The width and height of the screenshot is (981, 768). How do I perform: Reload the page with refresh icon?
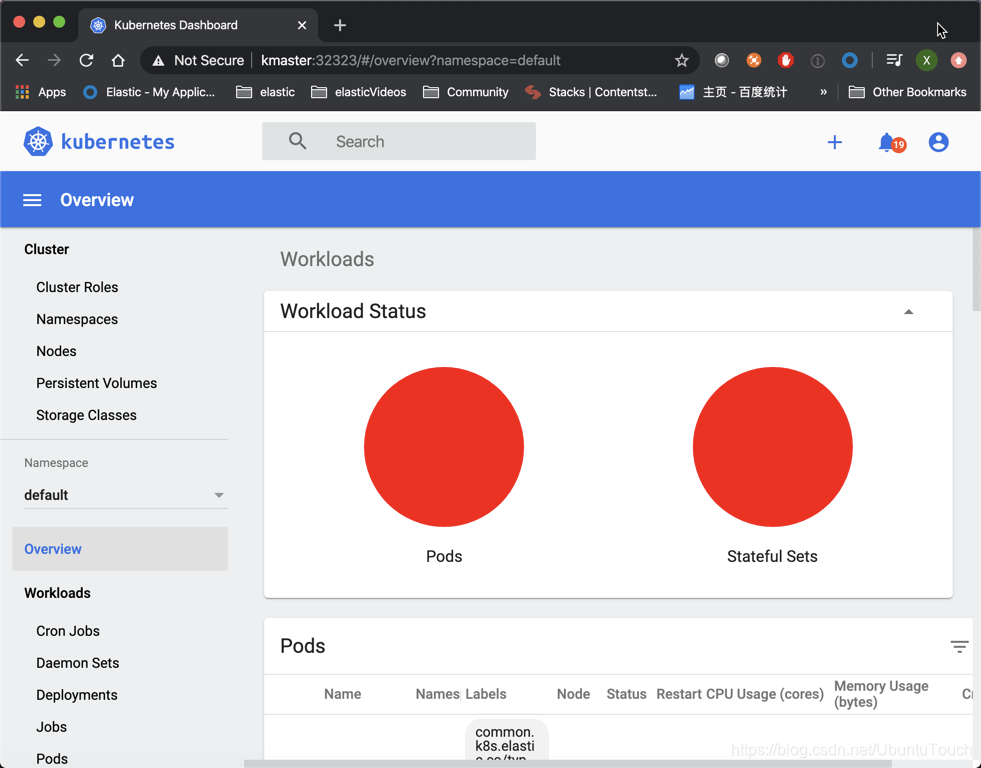(x=86, y=60)
